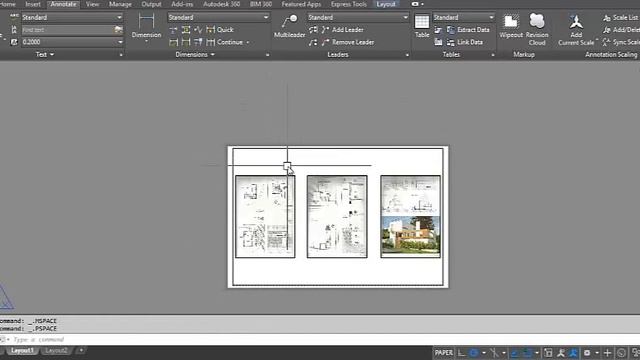Toggle object snap in the status bar
640x360 pixels.
click(527, 353)
